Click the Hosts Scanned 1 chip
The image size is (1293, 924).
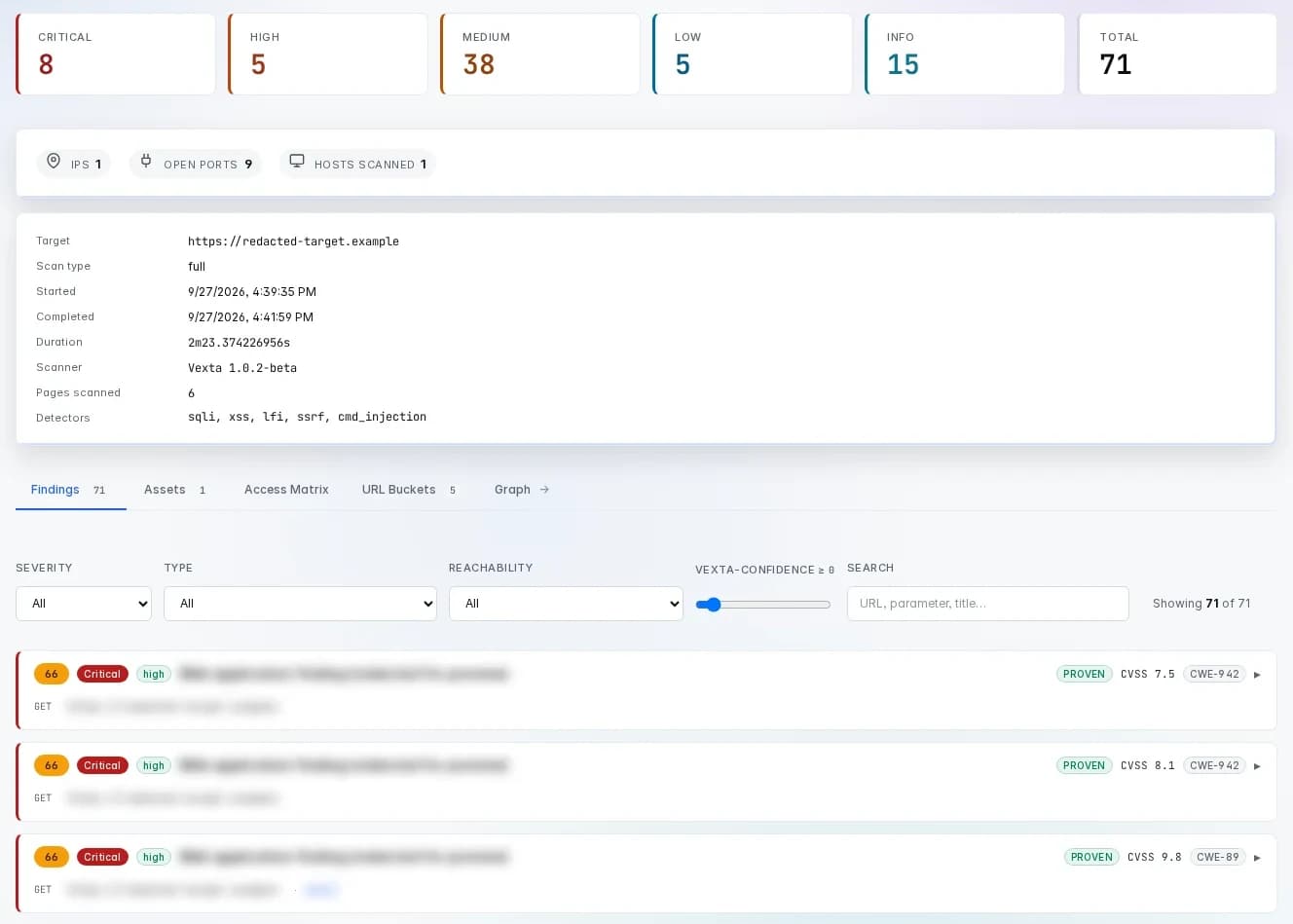click(357, 164)
